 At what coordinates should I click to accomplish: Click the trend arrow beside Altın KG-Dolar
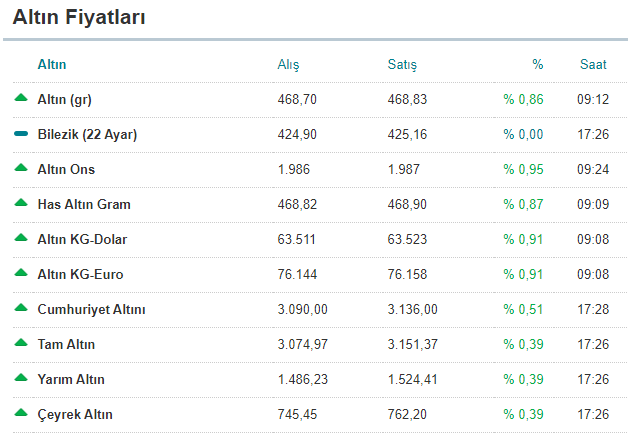coord(21,238)
